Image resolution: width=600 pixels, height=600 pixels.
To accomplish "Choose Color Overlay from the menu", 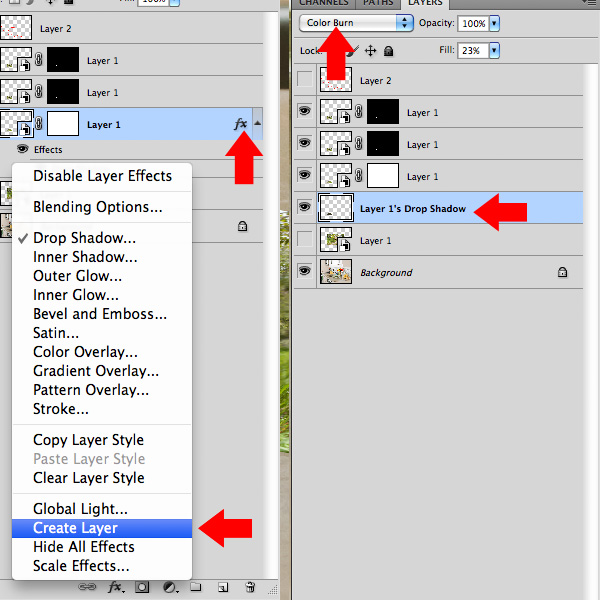I will point(102,352).
